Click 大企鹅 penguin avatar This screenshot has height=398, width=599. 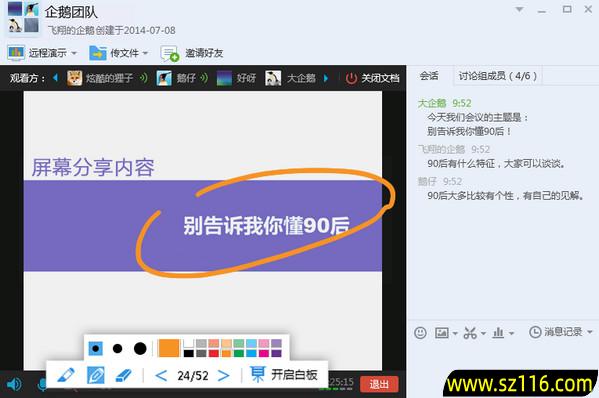point(273,78)
